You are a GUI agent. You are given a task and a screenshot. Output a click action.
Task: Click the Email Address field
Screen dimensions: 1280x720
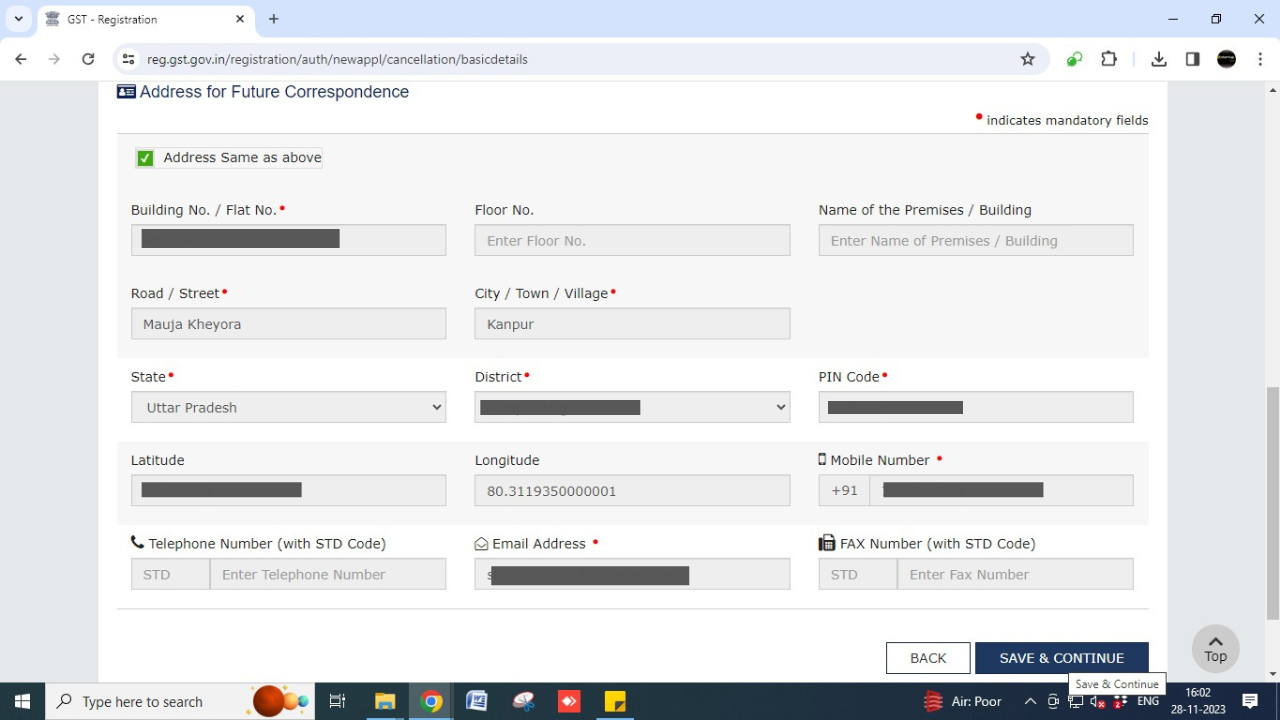coord(632,574)
